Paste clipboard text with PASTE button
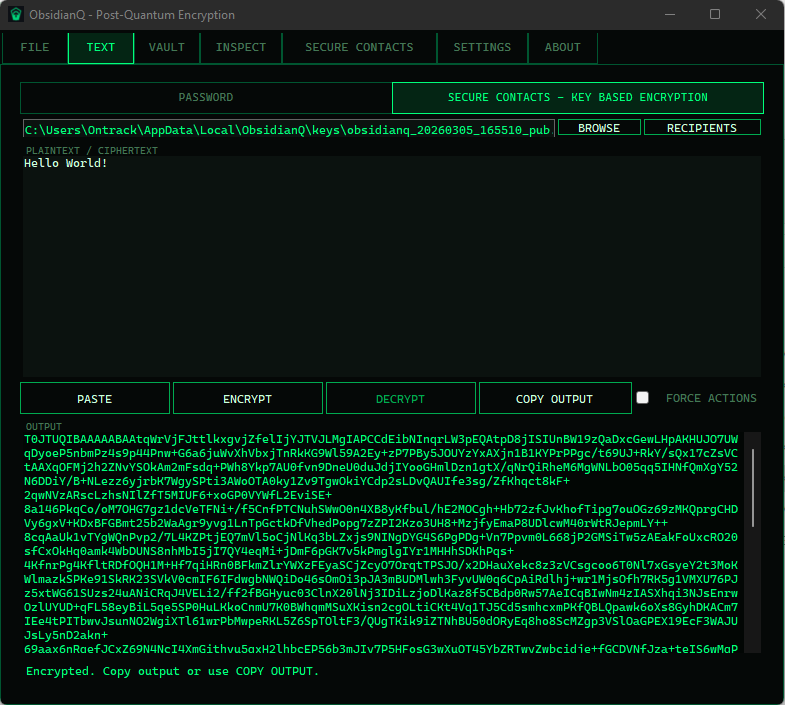 point(95,399)
